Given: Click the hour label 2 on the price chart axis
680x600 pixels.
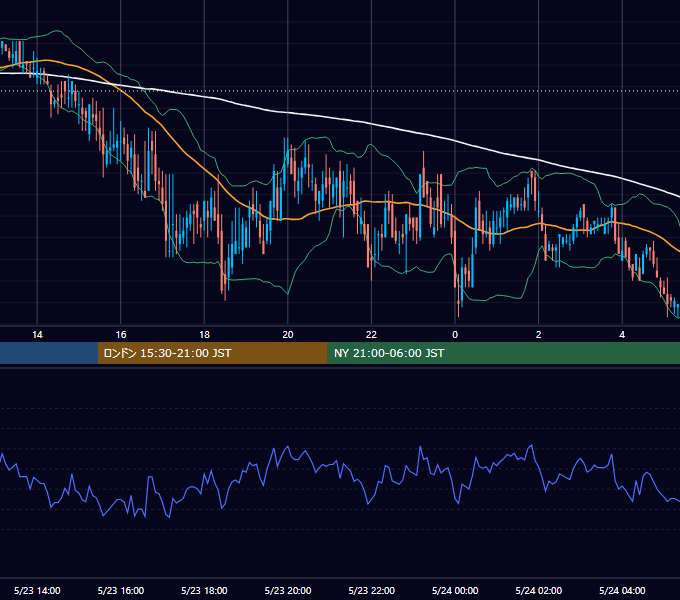Looking at the screenshot, I should 539,335.
